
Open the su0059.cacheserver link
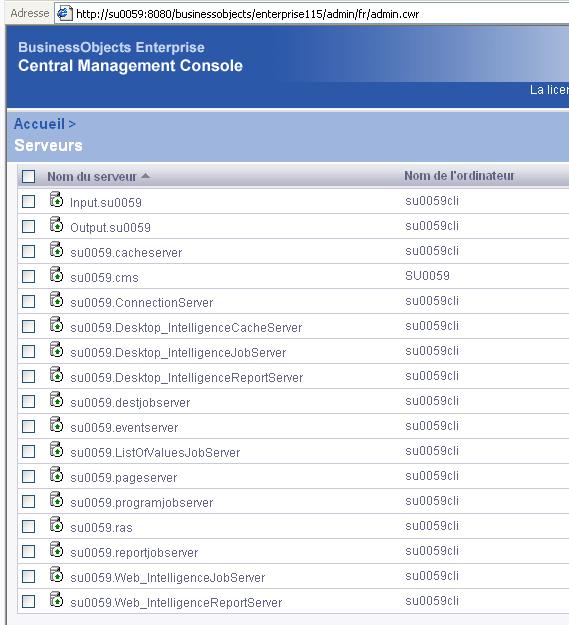click(x=126, y=253)
